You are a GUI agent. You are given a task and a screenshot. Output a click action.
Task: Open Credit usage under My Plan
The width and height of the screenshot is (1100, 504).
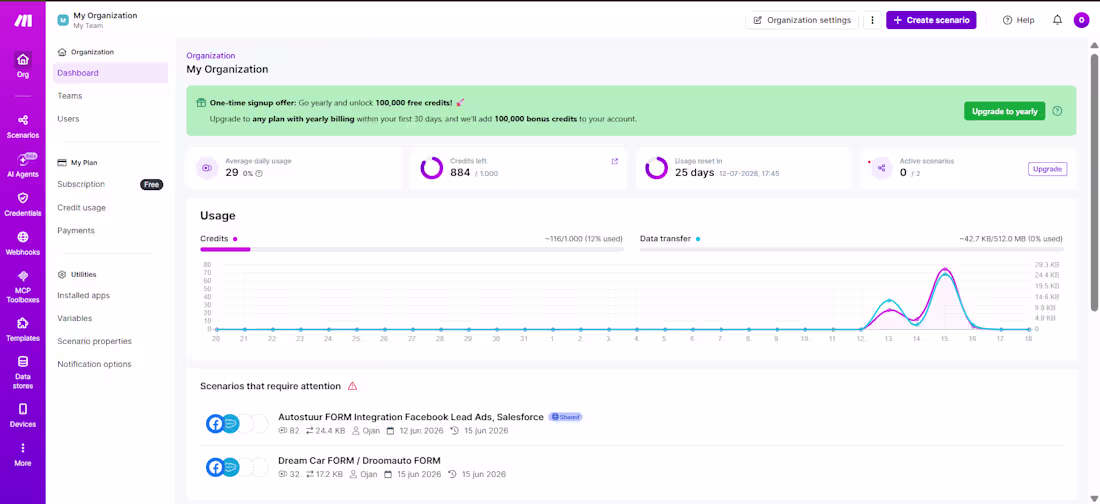(x=81, y=208)
